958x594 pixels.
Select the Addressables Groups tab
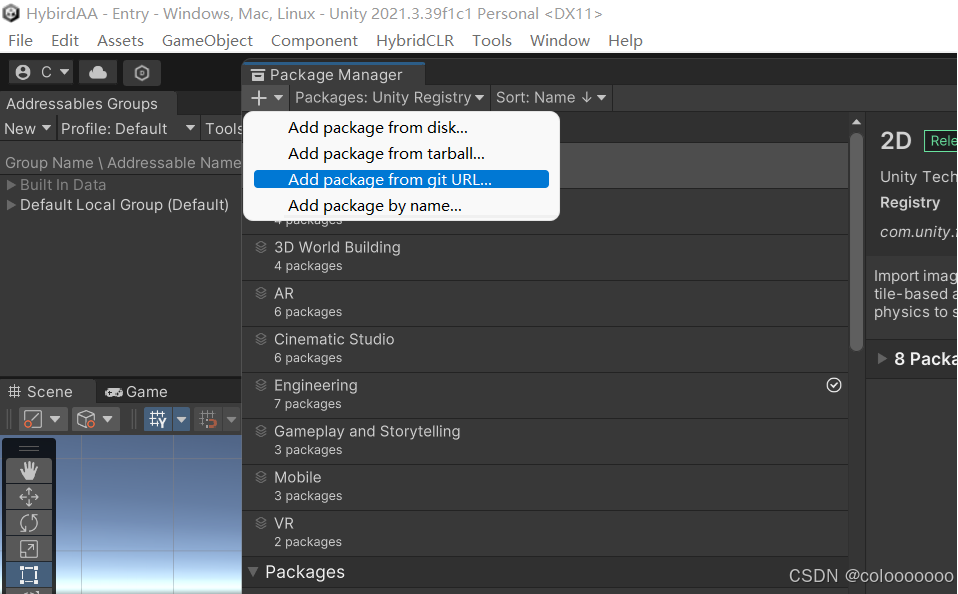89,104
